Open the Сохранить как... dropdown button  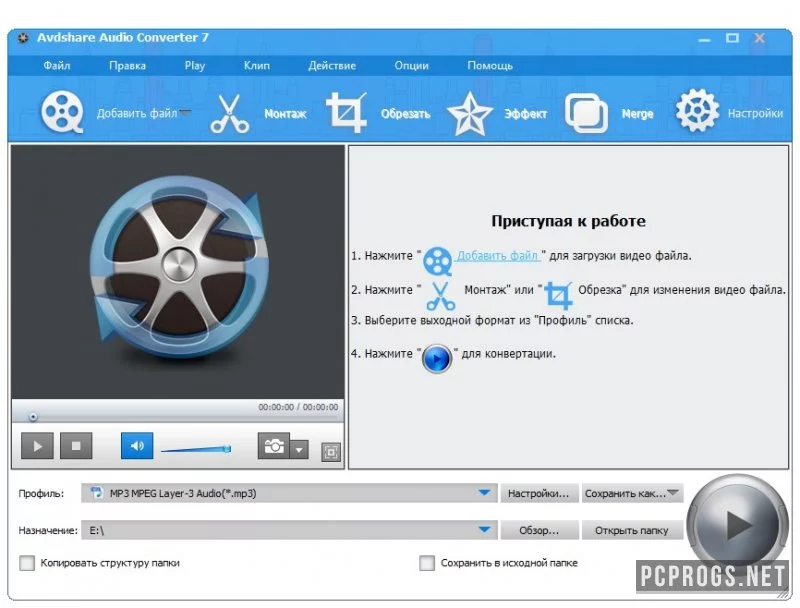pyautogui.click(x=632, y=493)
